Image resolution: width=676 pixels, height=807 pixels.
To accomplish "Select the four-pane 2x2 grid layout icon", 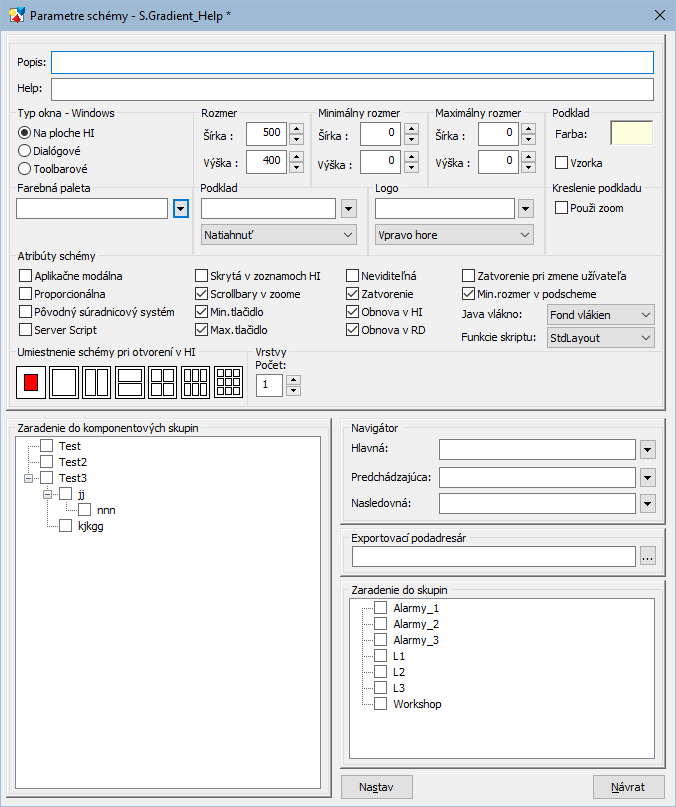I will pos(163,381).
